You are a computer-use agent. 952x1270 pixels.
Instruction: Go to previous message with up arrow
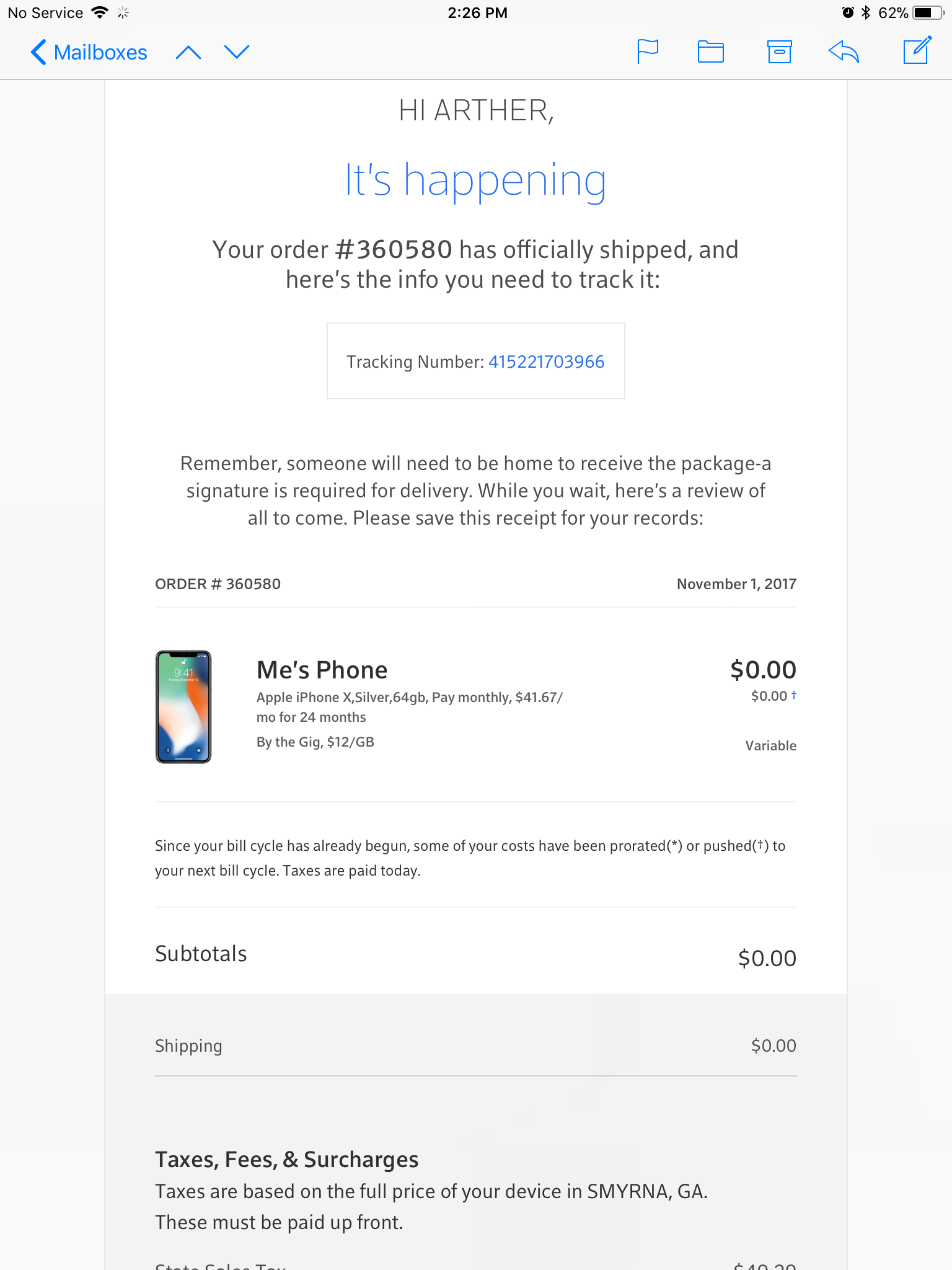pyautogui.click(x=188, y=52)
